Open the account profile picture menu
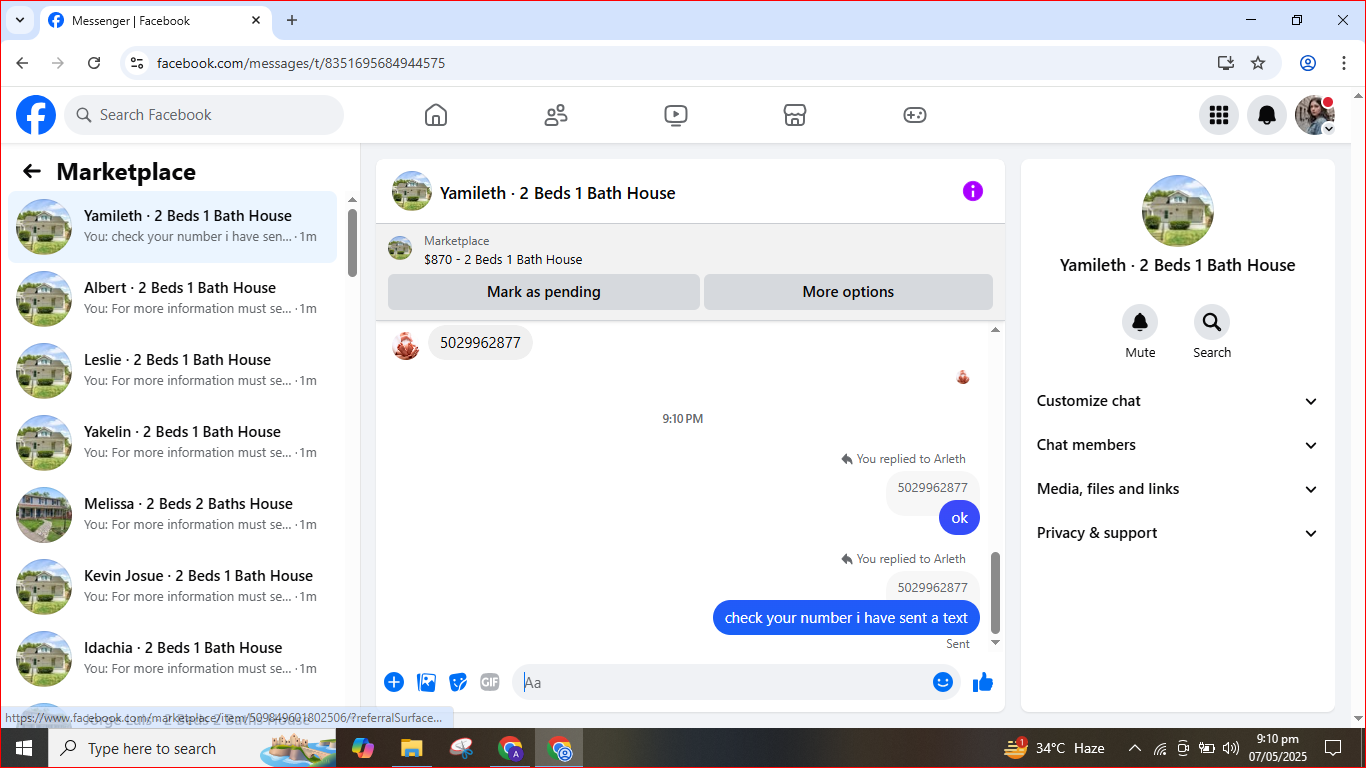This screenshot has height=768, width=1366. 1315,115
